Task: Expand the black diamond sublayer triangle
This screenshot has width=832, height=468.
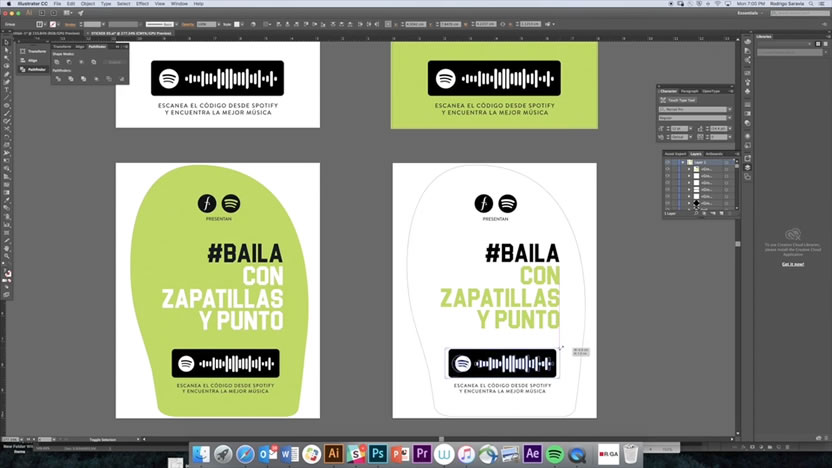Action: (689, 203)
